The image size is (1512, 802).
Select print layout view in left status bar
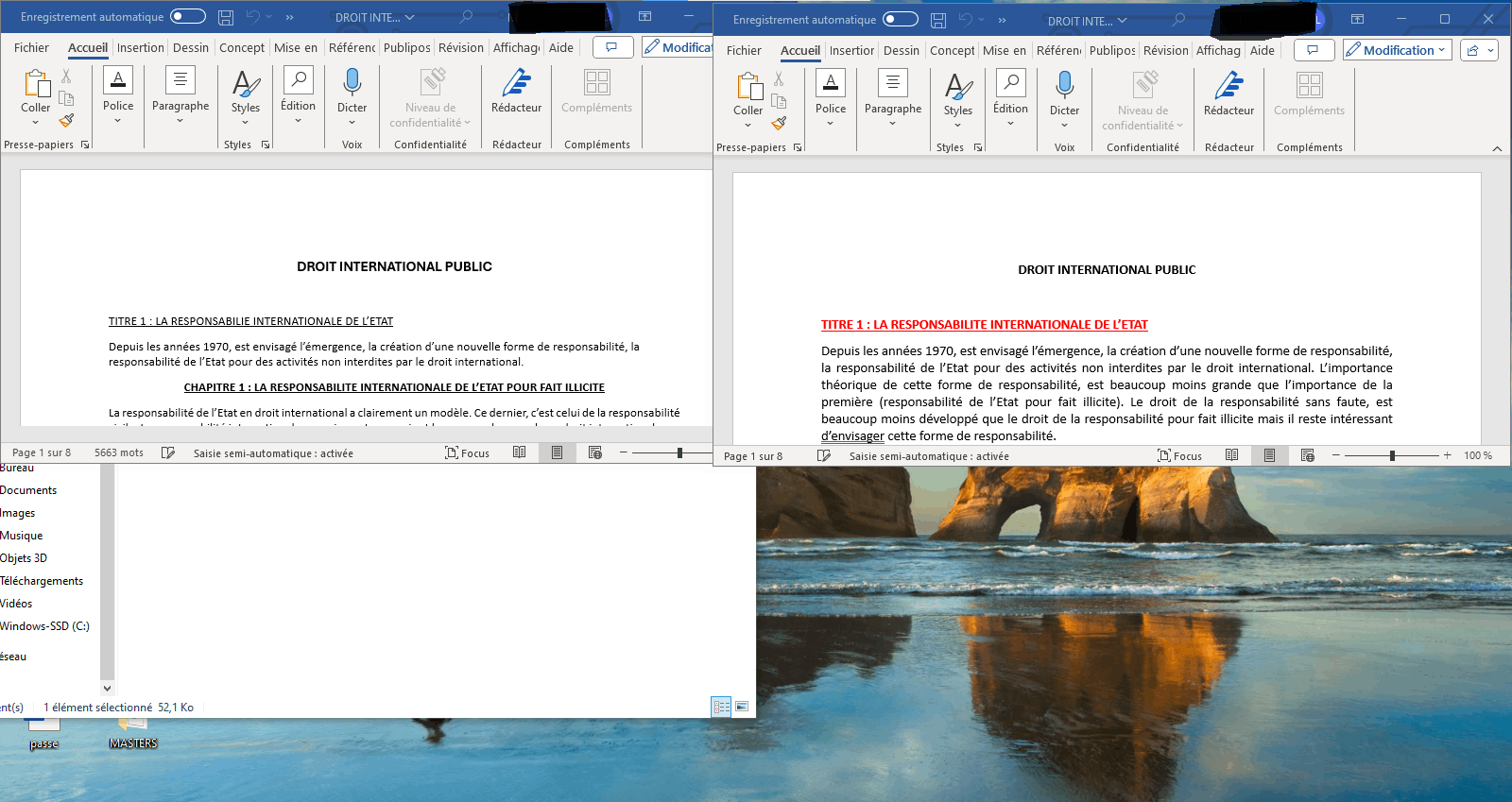click(x=558, y=452)
